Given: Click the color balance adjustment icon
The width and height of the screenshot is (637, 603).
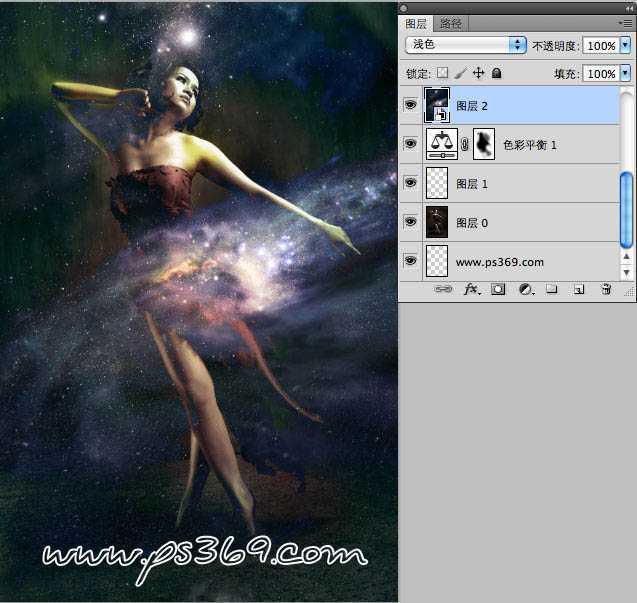Looking at the screenshot, I should pyautogui.click(x=442, y=144).
